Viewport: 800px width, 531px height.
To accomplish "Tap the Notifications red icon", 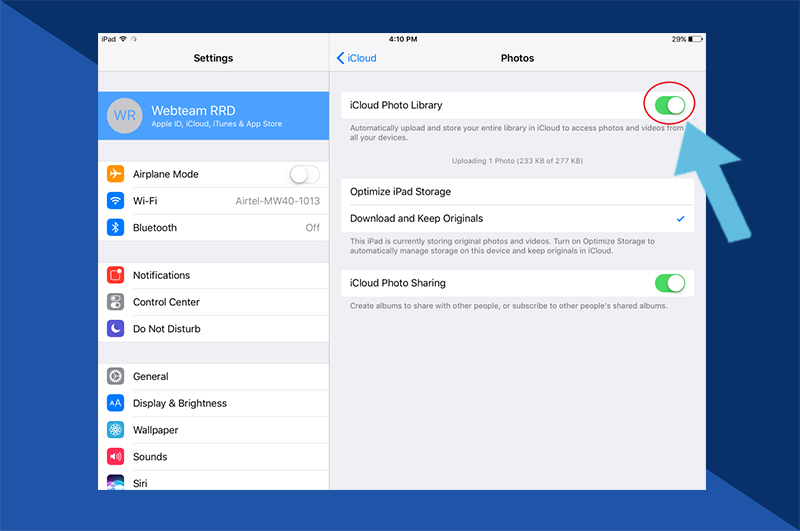I will (x=115, y=275).
